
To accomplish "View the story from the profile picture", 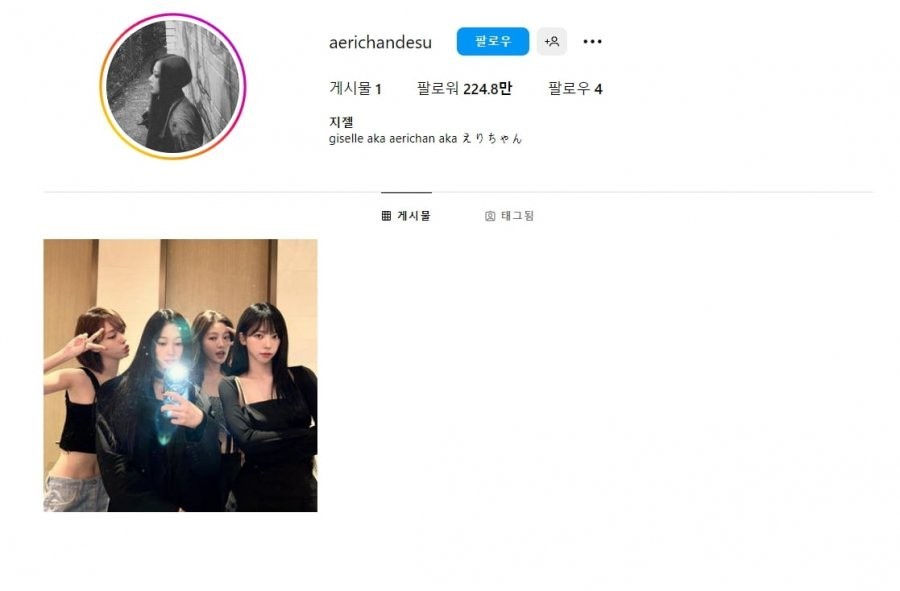I will tap(173, 87).
